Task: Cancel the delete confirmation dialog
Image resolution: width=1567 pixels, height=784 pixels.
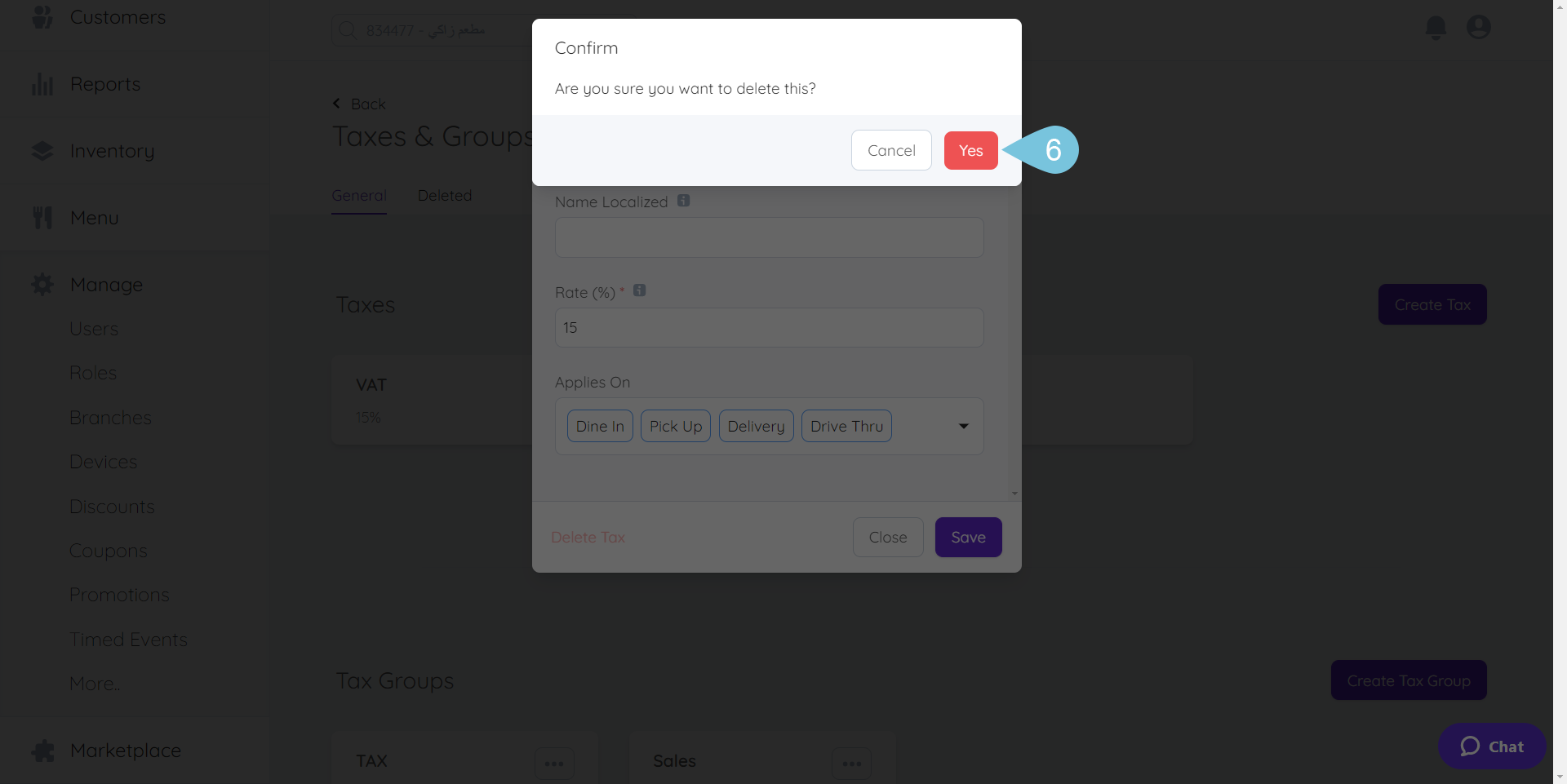Action: point(891,150)
